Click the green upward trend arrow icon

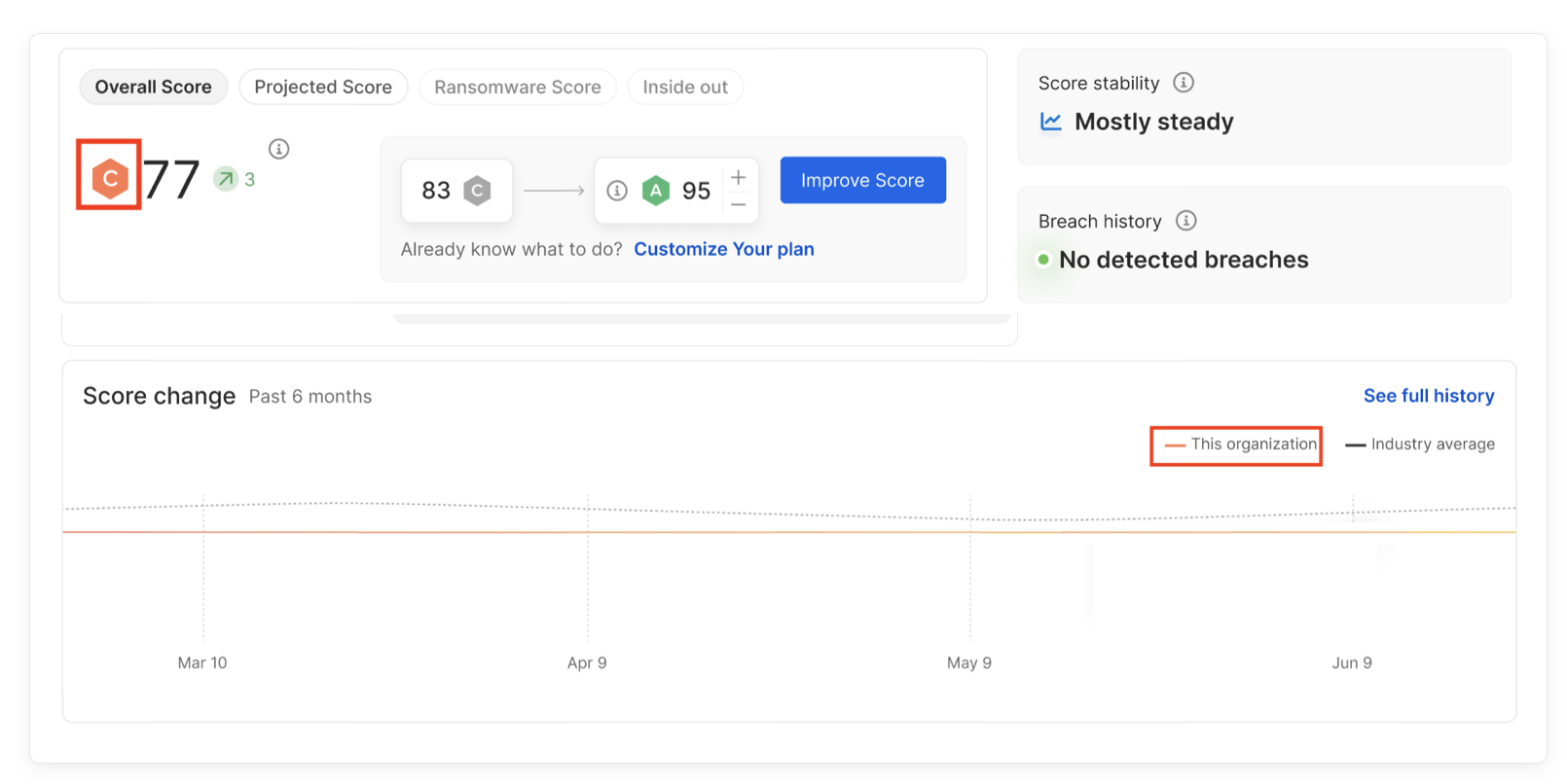point(226,179)
